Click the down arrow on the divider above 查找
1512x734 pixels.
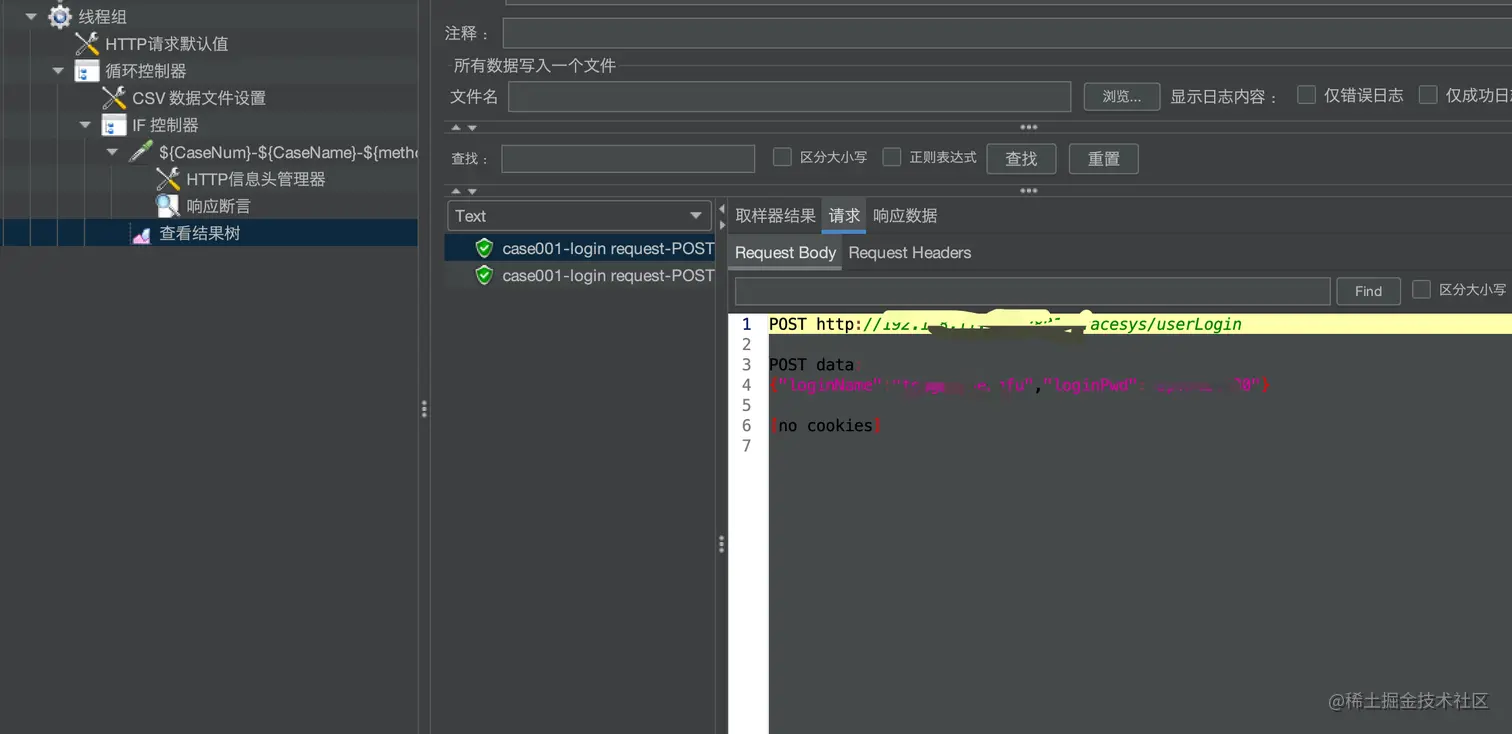tap(472, 128)
